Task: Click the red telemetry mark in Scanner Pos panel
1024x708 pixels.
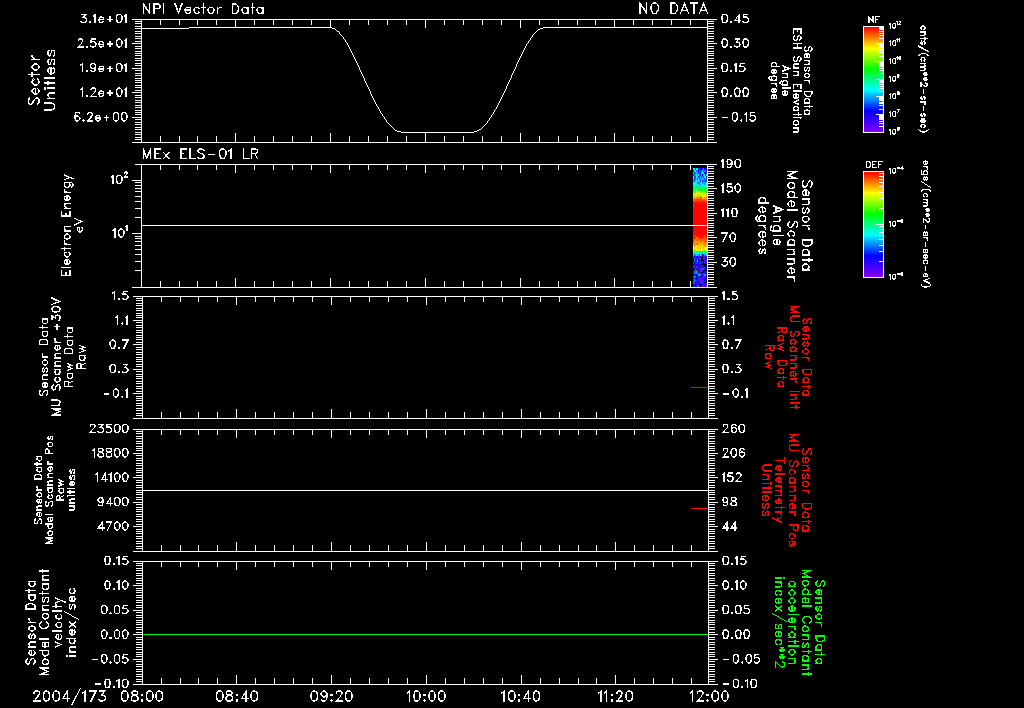Action: [699, 508]
